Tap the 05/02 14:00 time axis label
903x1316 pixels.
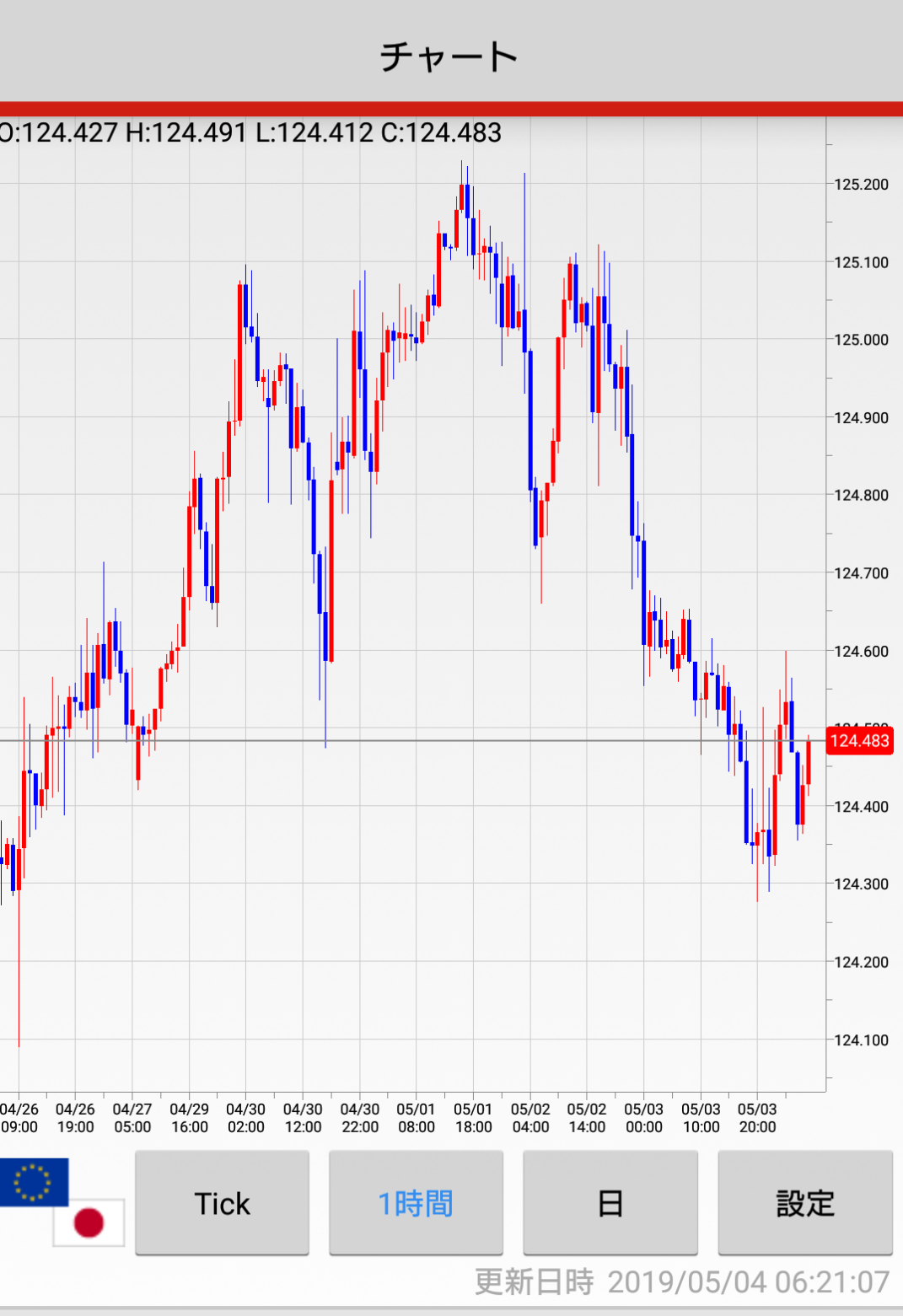pyautogui.click(x=587, y=1118)
